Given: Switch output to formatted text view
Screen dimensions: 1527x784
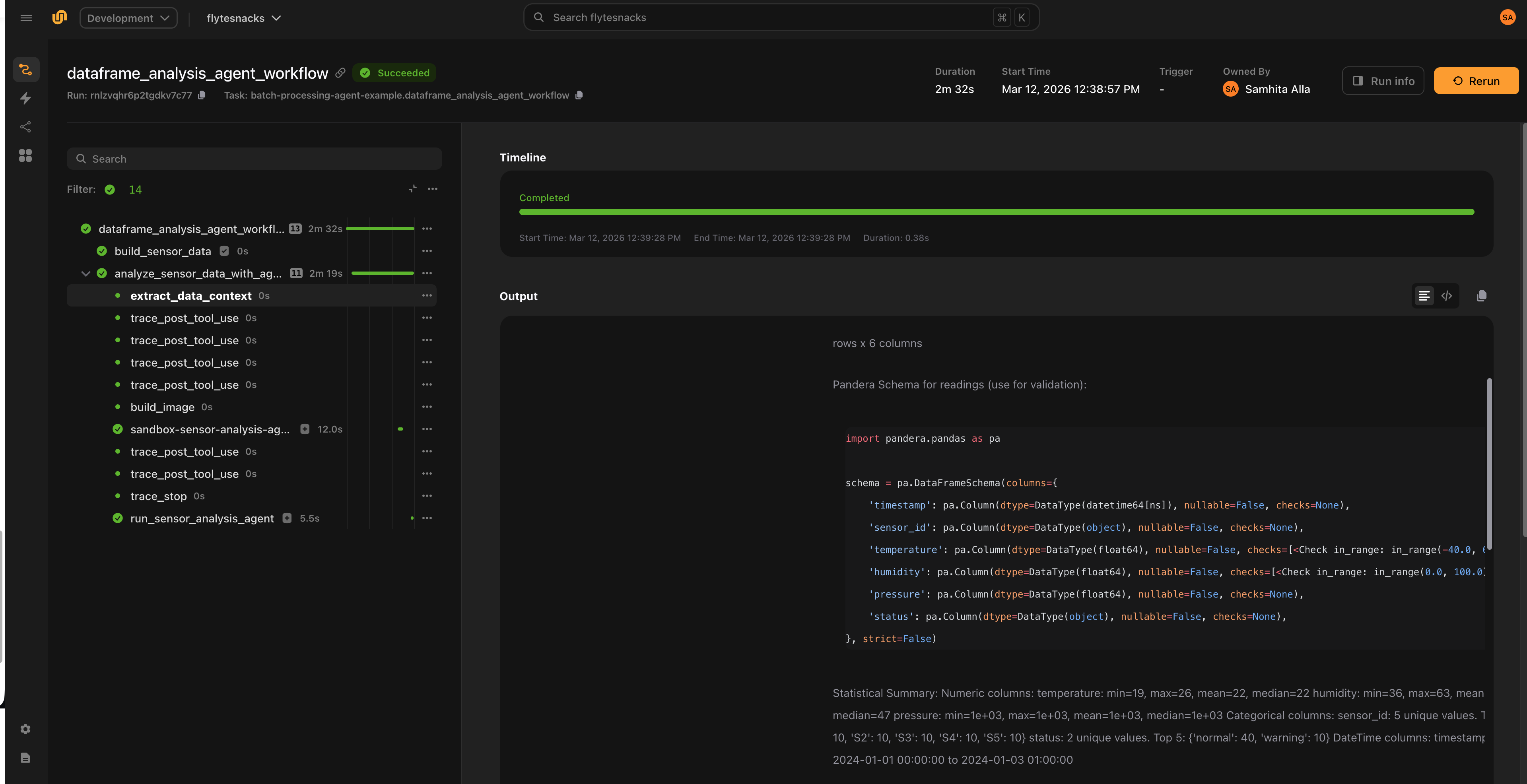Looking at the screenshot, I should click(1424, 296).
